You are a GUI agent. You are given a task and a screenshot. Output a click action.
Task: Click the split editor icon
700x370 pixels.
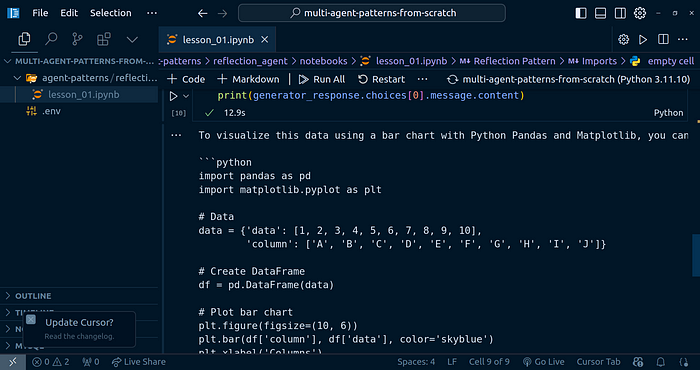663,40
